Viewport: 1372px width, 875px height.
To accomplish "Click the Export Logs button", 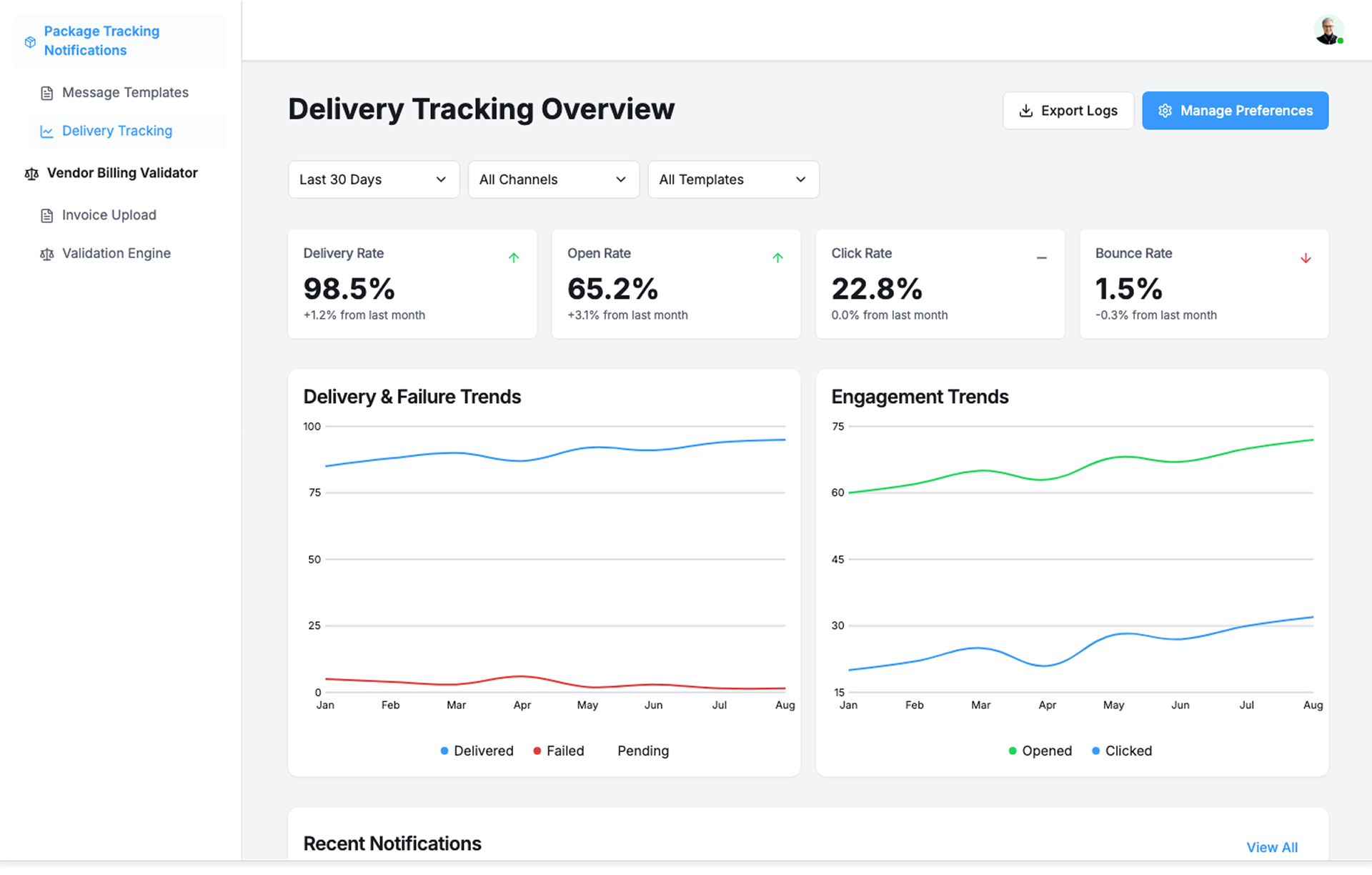I will point(1068,111).
